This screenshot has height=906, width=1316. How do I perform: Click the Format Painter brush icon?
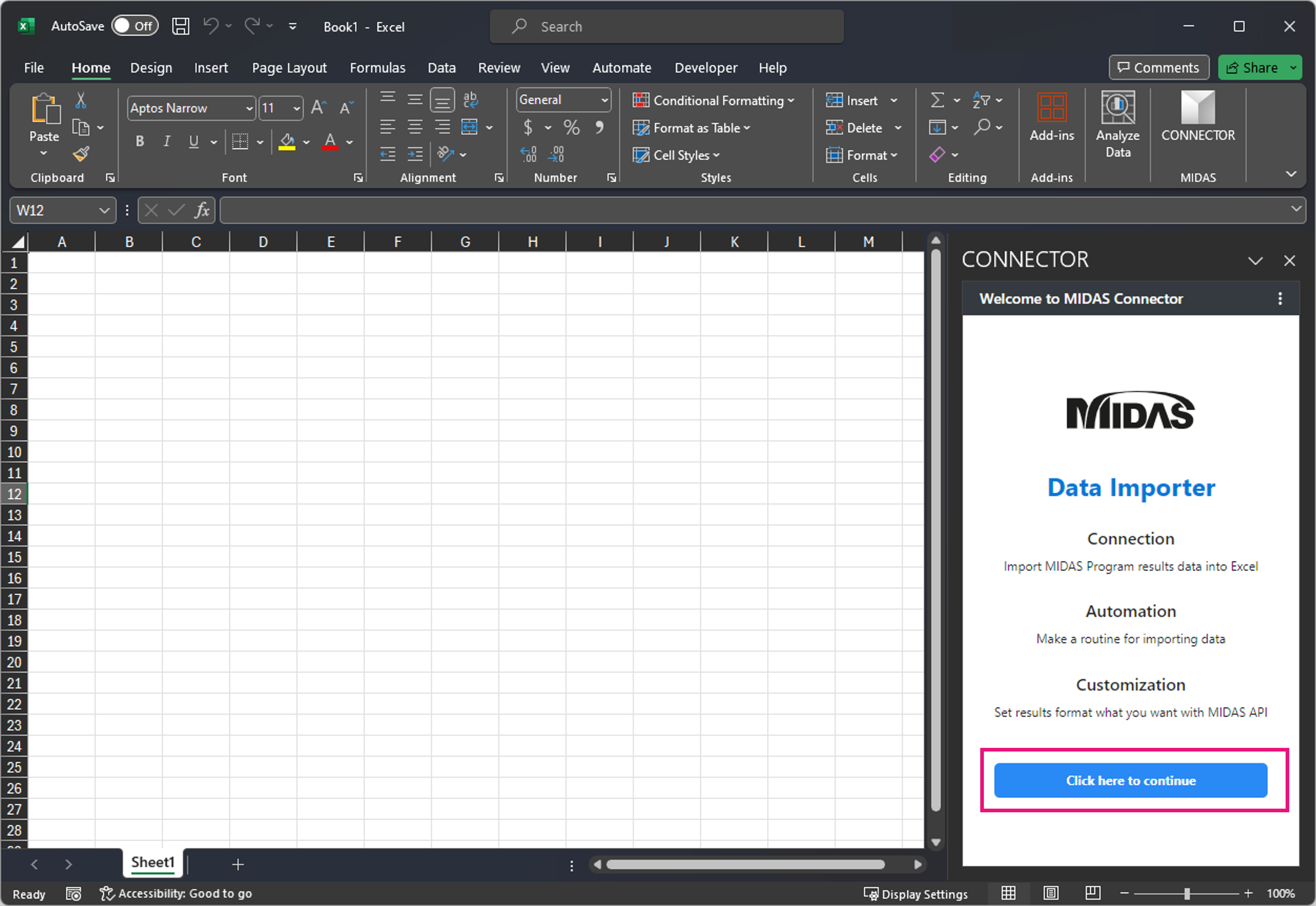pyautogui.click(x=81, y=154)
